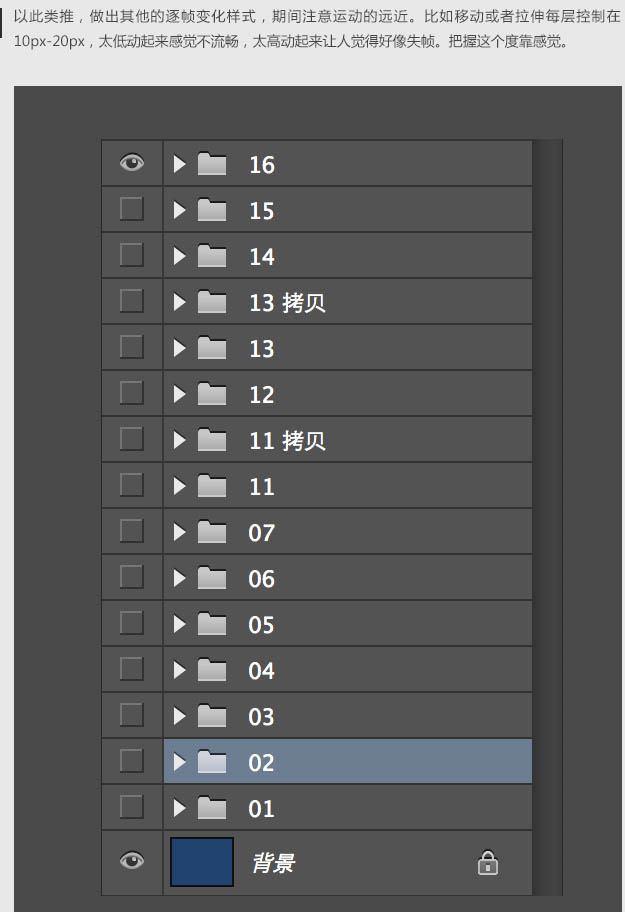
Task: Click the folder icon of group 11 拷贝
Action: [x=212, y=440]
